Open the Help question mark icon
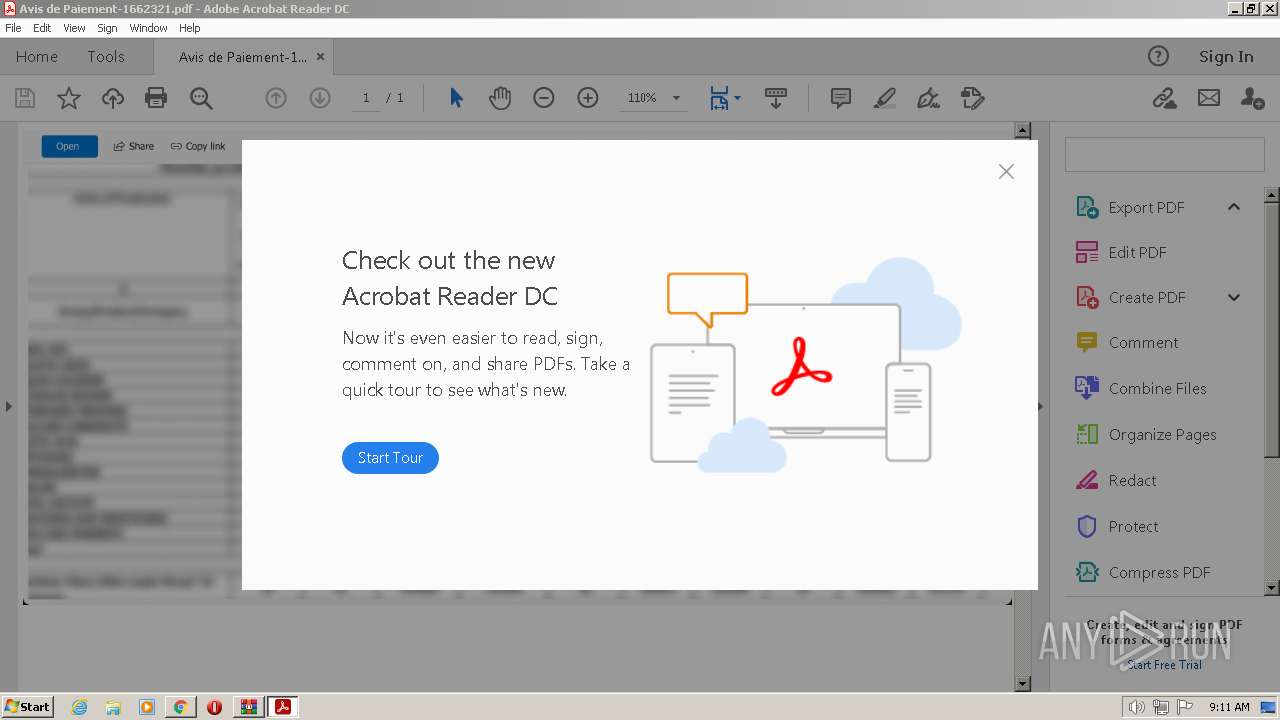The image size is (1280, 720). [1158, 57]
